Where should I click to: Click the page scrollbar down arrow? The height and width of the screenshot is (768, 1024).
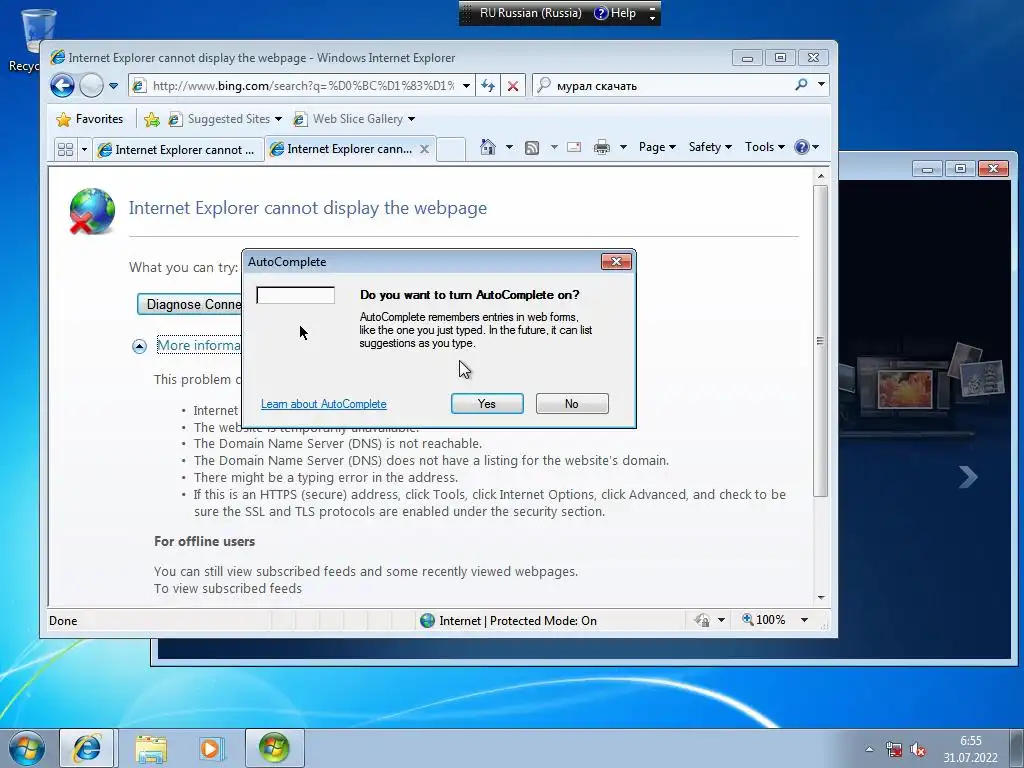pyautogui.click(x=821, y=598)
